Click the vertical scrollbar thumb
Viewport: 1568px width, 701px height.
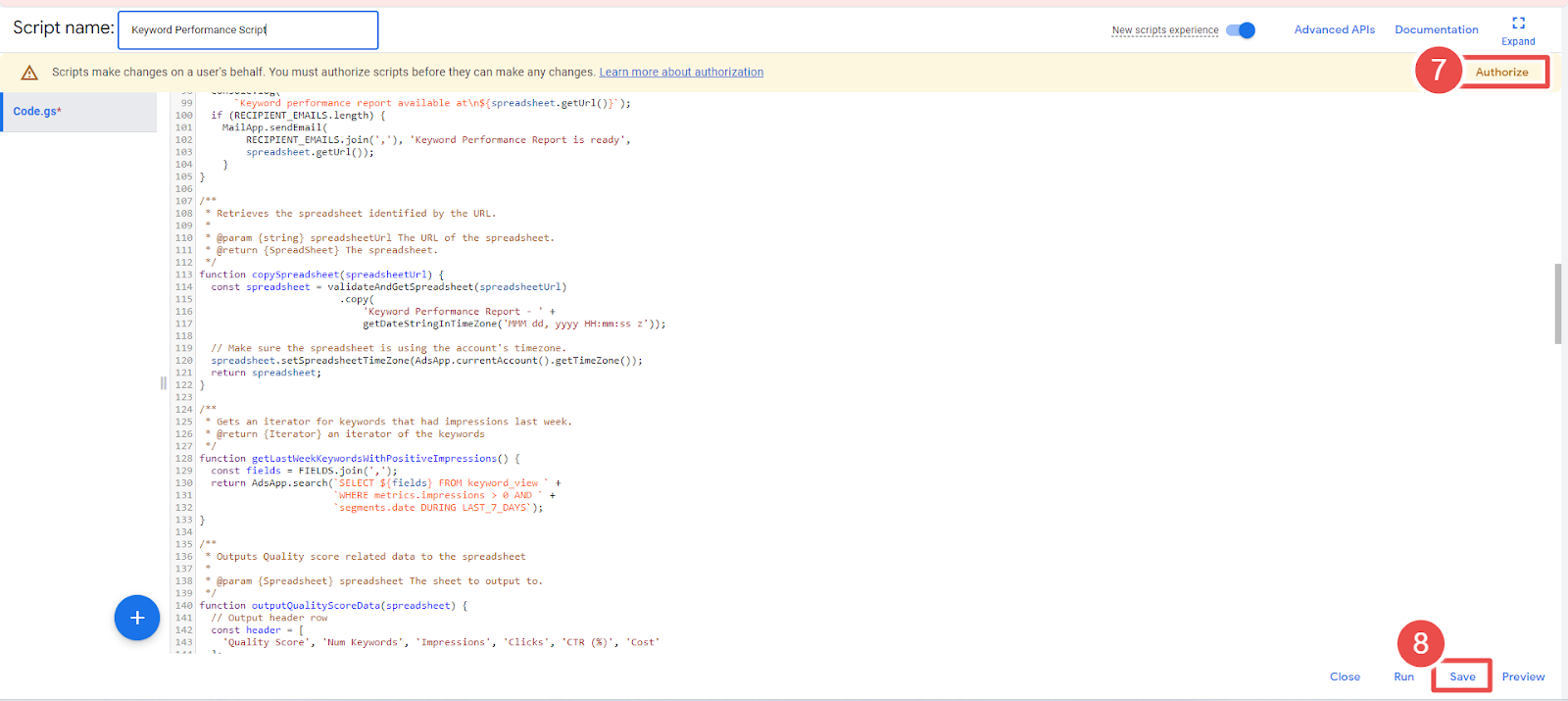(1558, 304)
